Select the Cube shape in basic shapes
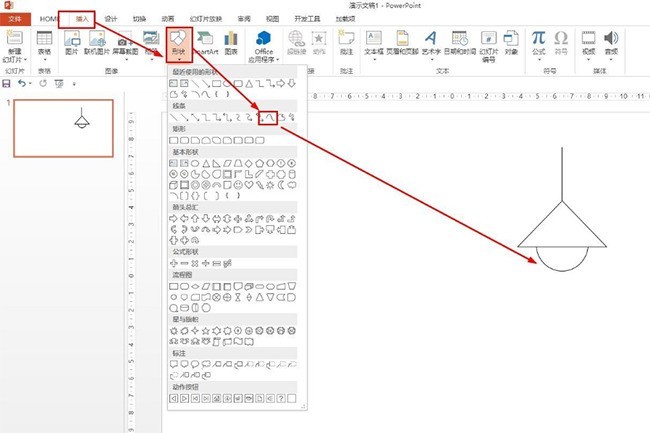 tap(174, 185)
